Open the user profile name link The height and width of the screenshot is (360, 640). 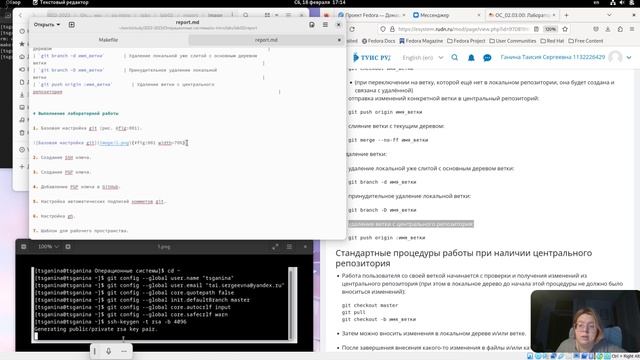tap(553, 58)
